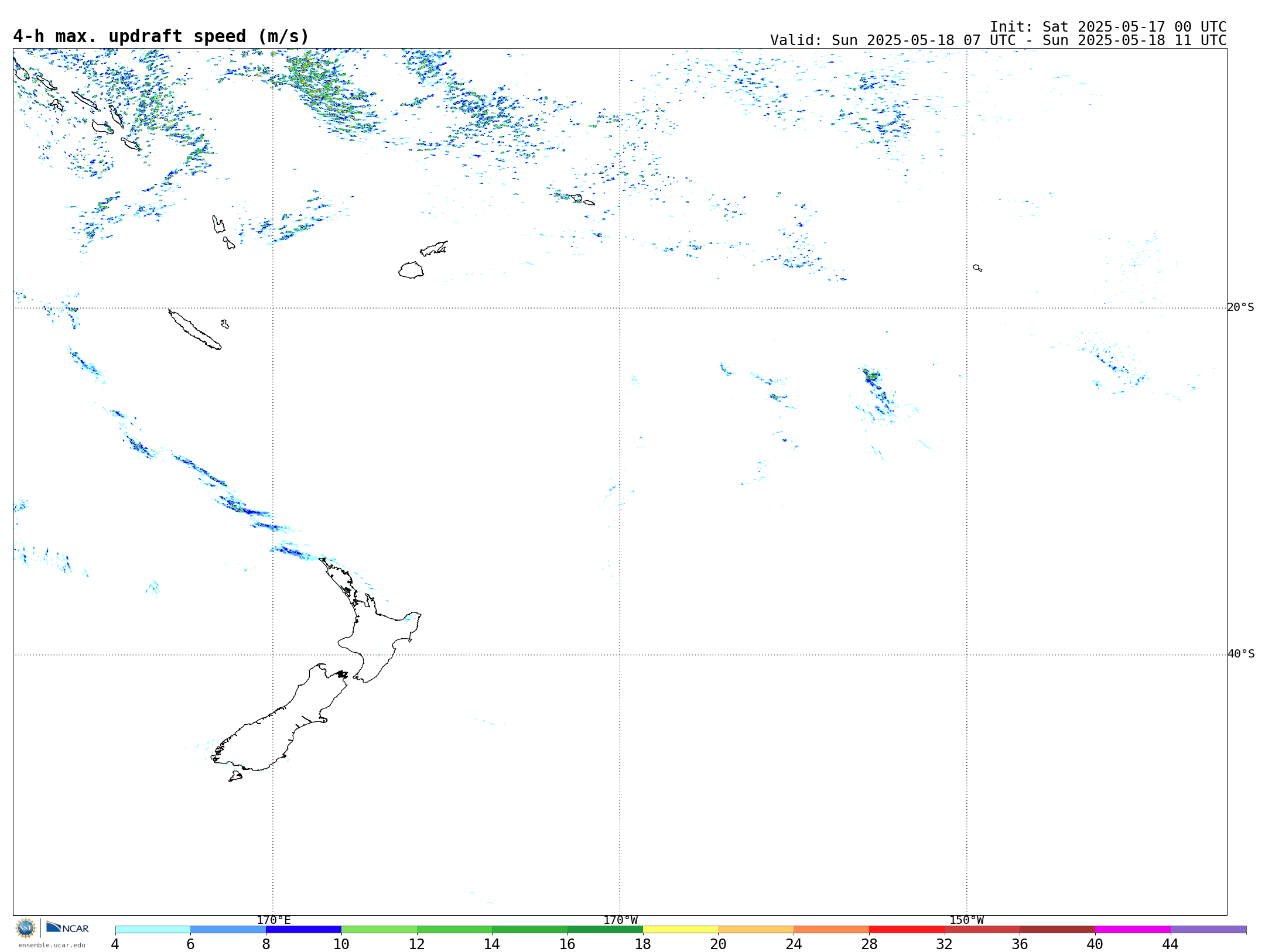Pick the orange 24–28 color swatch
This screenshot has width=1265, height=952.
pos(832,930)
